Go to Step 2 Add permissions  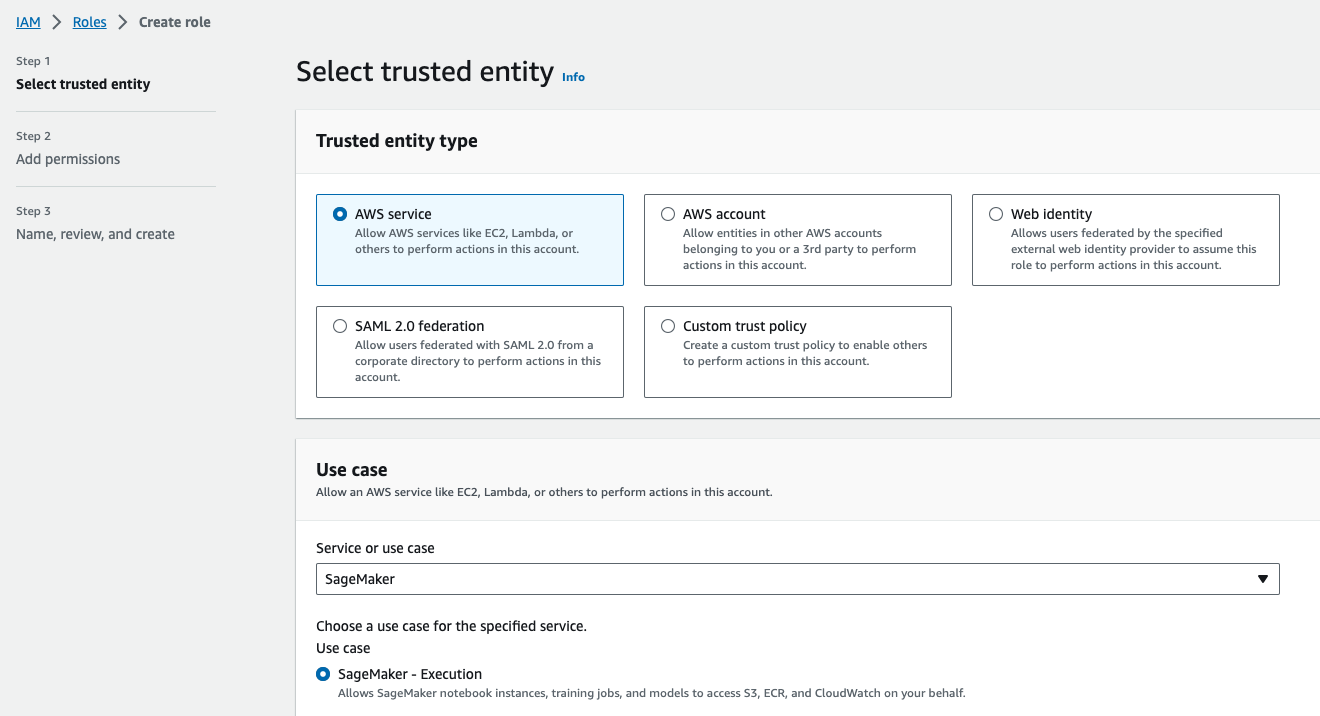pos(68,159)
